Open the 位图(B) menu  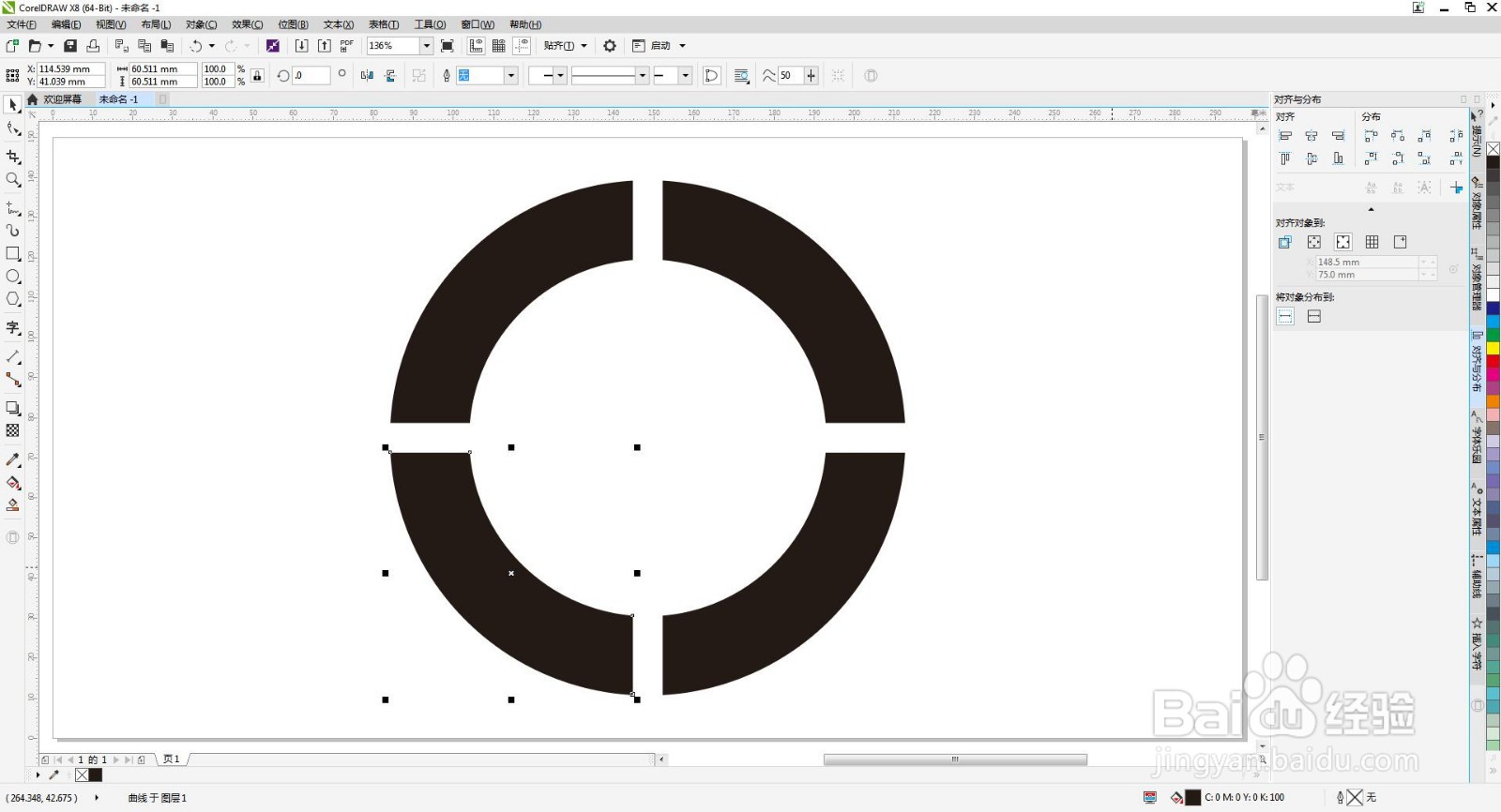click(x=293, y=24)
